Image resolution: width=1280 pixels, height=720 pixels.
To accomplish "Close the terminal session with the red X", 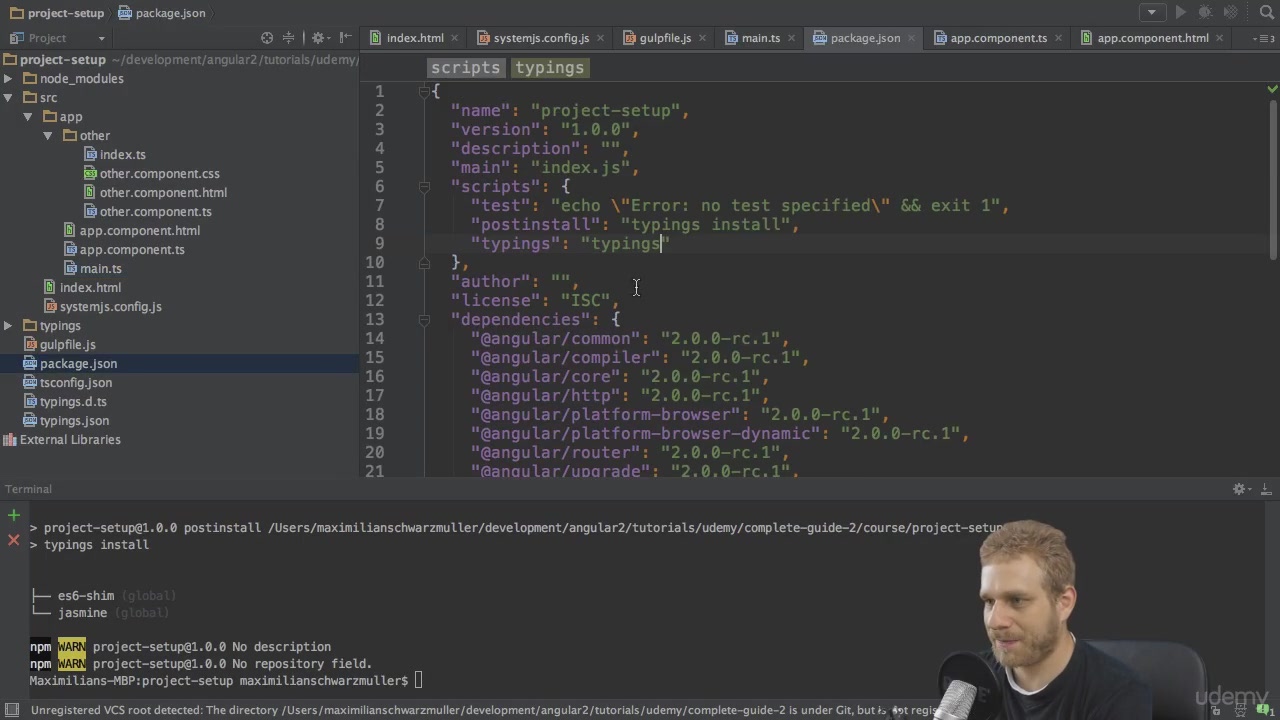I will (14, 540).
